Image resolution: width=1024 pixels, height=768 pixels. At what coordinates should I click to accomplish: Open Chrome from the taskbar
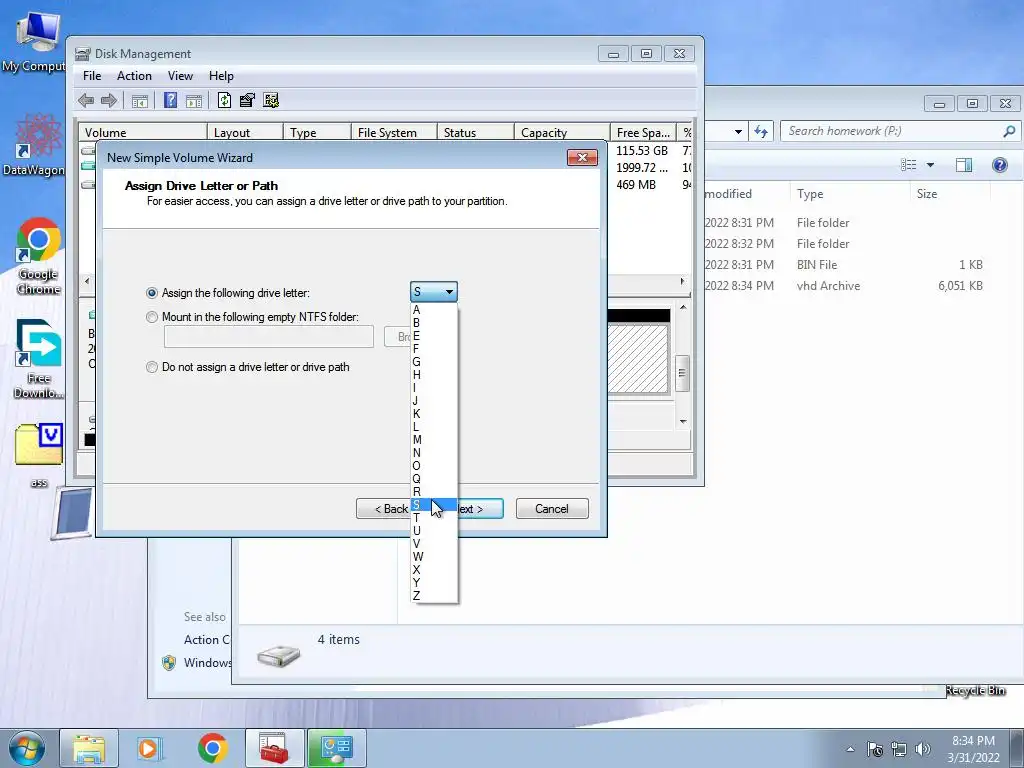click(x=212, y=748)
